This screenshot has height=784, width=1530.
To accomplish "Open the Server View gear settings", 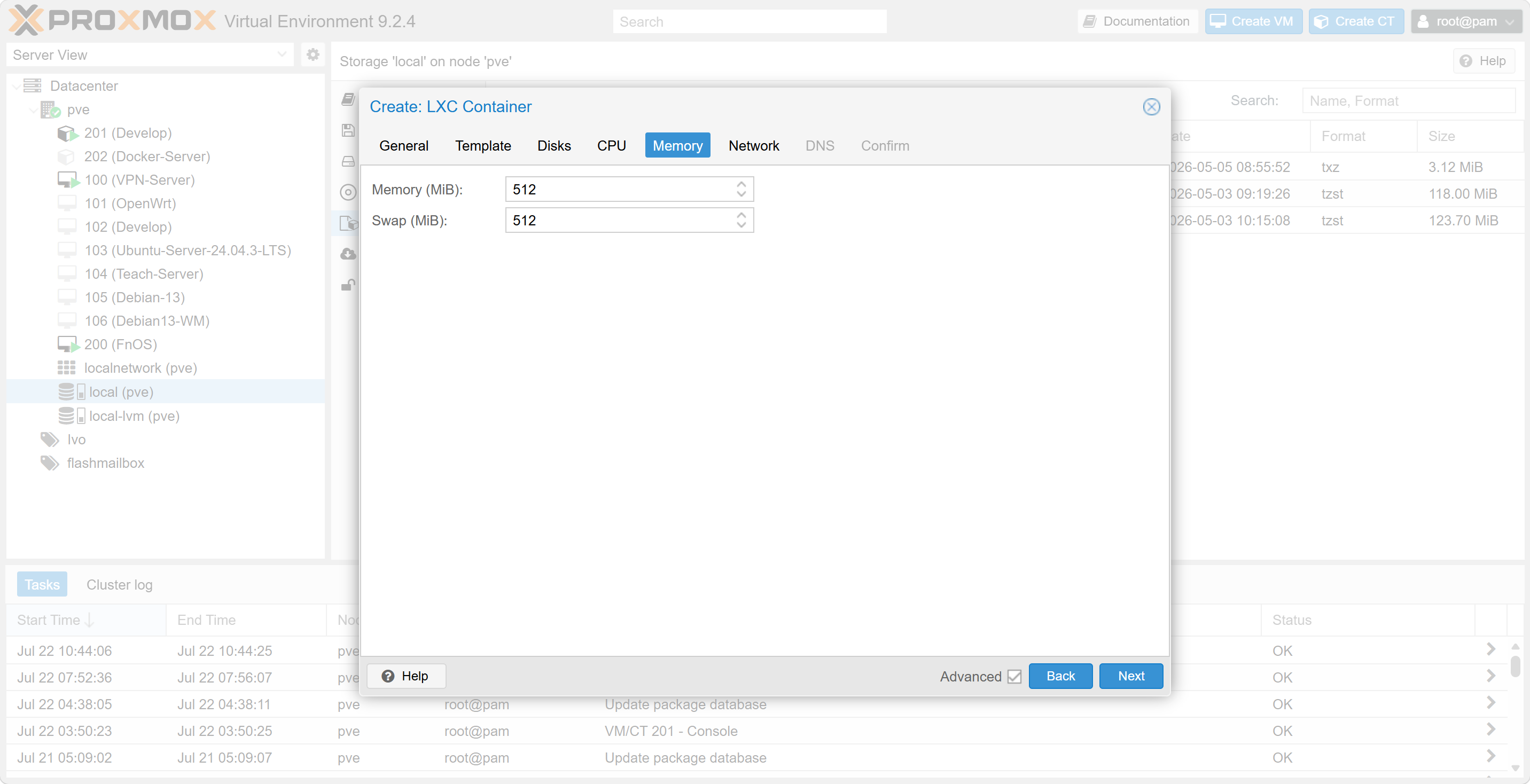I will click(313, 54).
